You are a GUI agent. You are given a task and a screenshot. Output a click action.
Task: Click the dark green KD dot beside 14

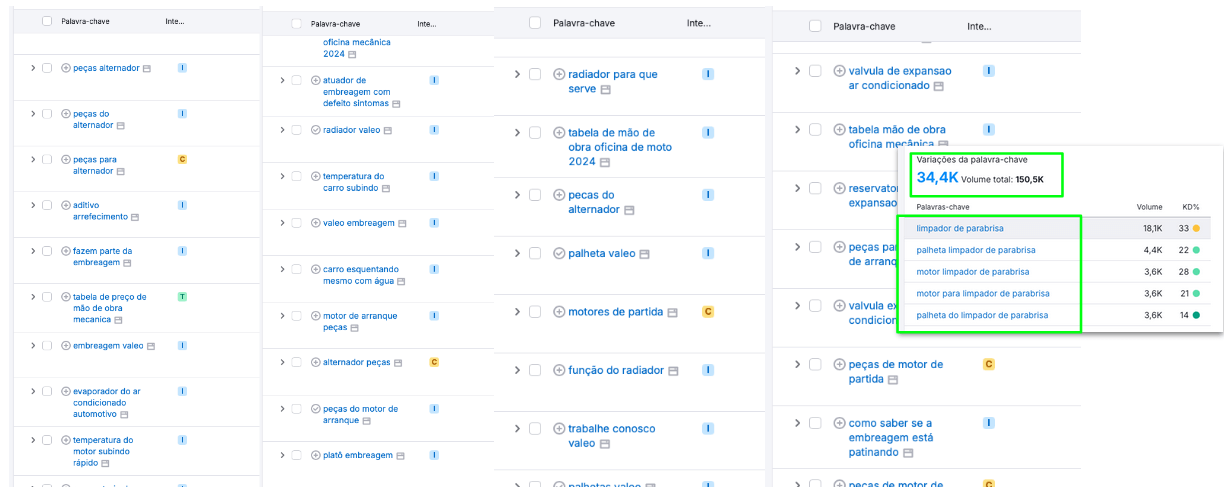point(1196,315)
